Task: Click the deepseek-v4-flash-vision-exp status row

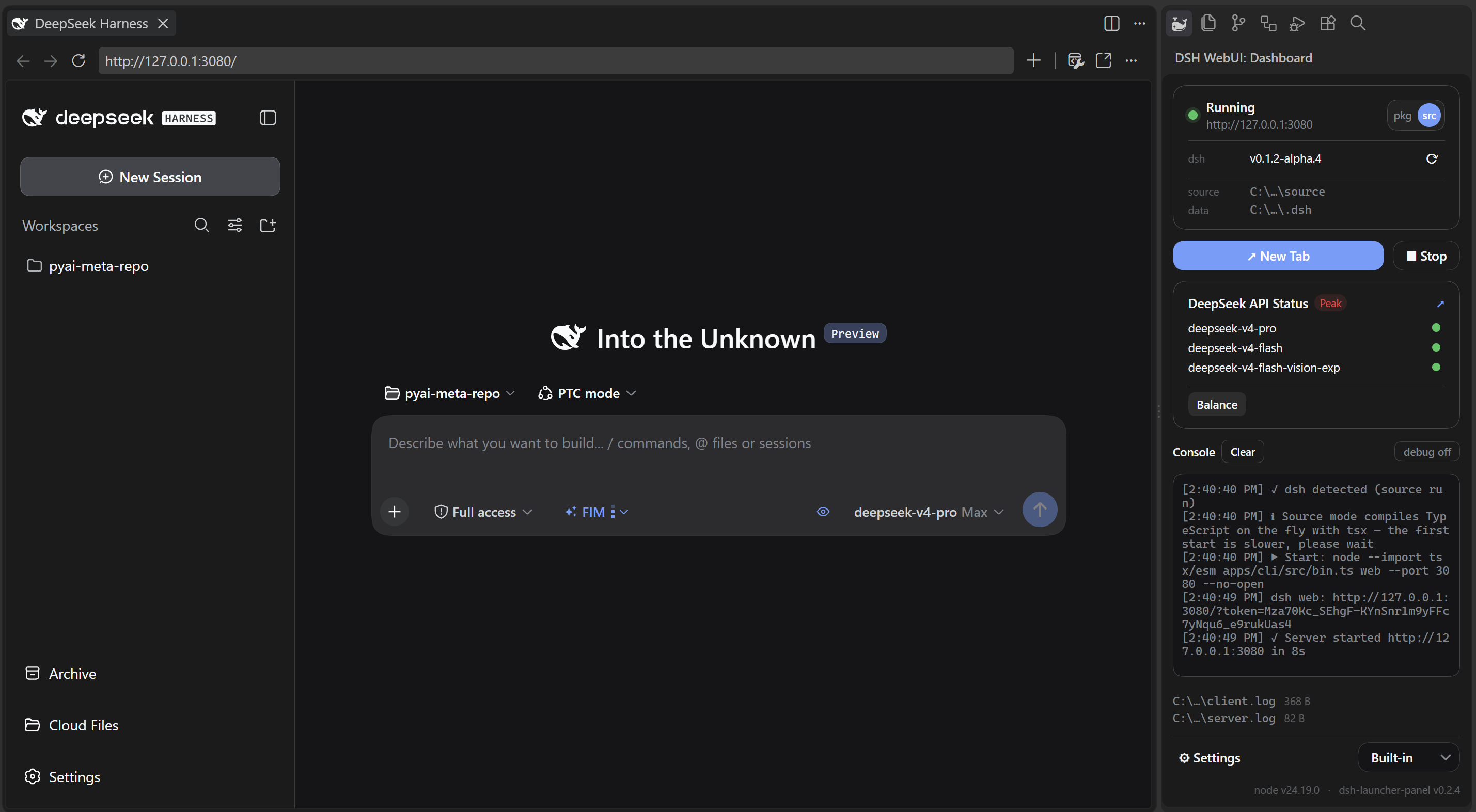Action: click(1315, 367)
